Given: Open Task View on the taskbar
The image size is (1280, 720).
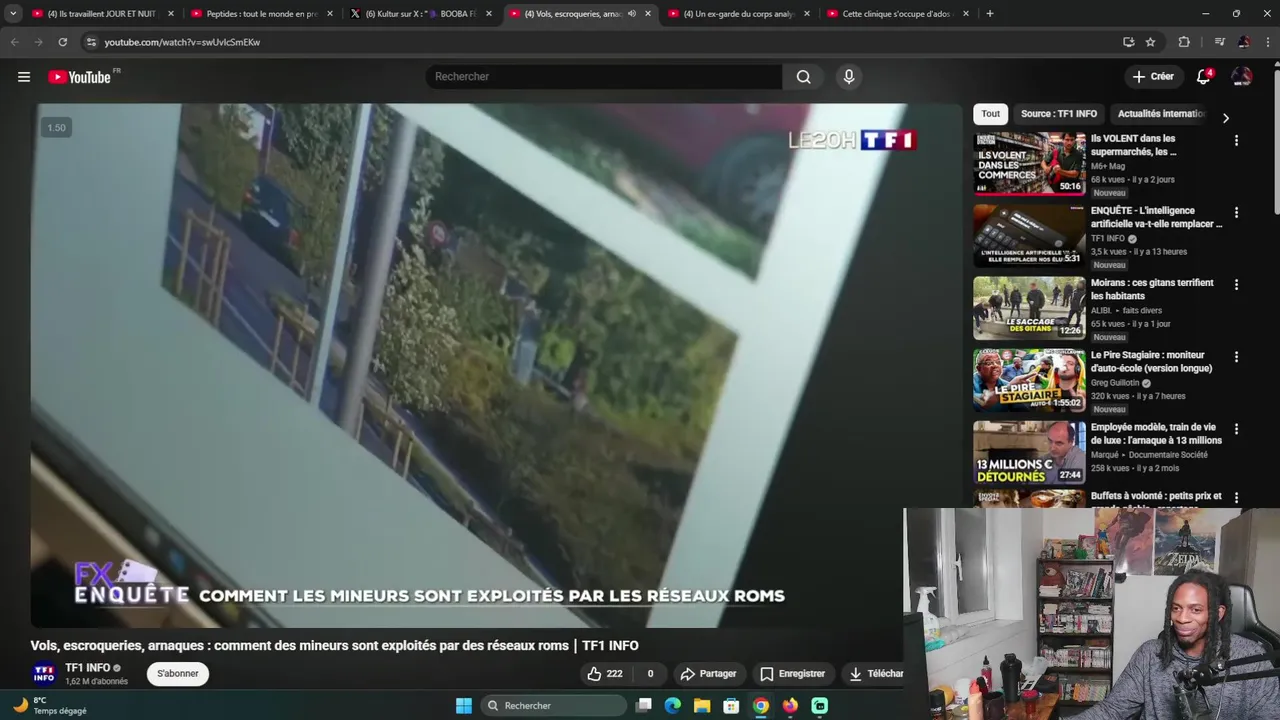Looking at the screenshot, I should (644, 706).
